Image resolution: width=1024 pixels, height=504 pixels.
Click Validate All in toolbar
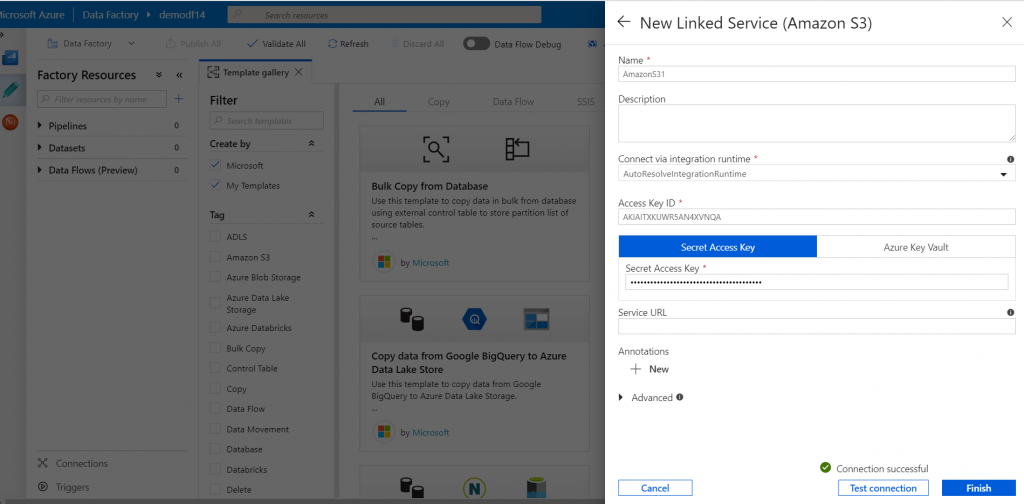click(276, 44)
